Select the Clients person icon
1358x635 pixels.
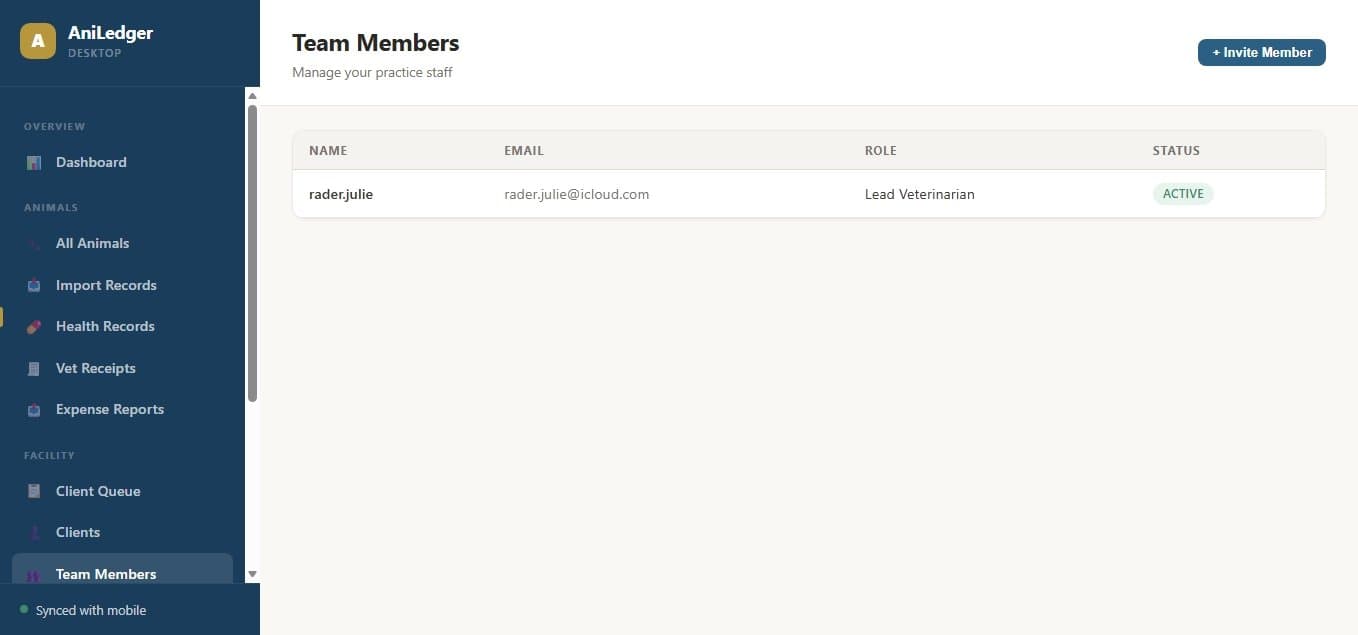[34, 532]
